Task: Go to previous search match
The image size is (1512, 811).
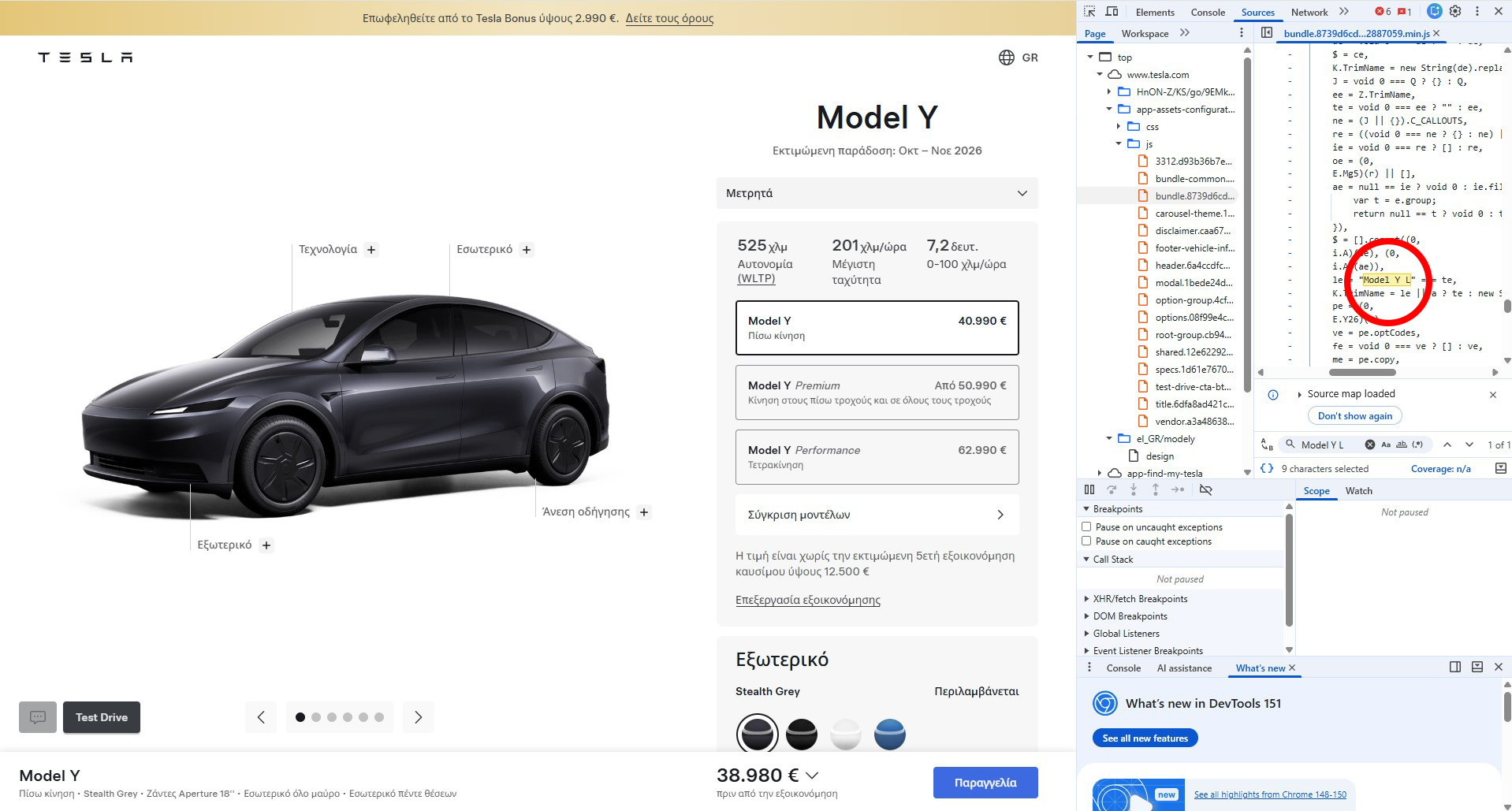Action: point(1447,445)
